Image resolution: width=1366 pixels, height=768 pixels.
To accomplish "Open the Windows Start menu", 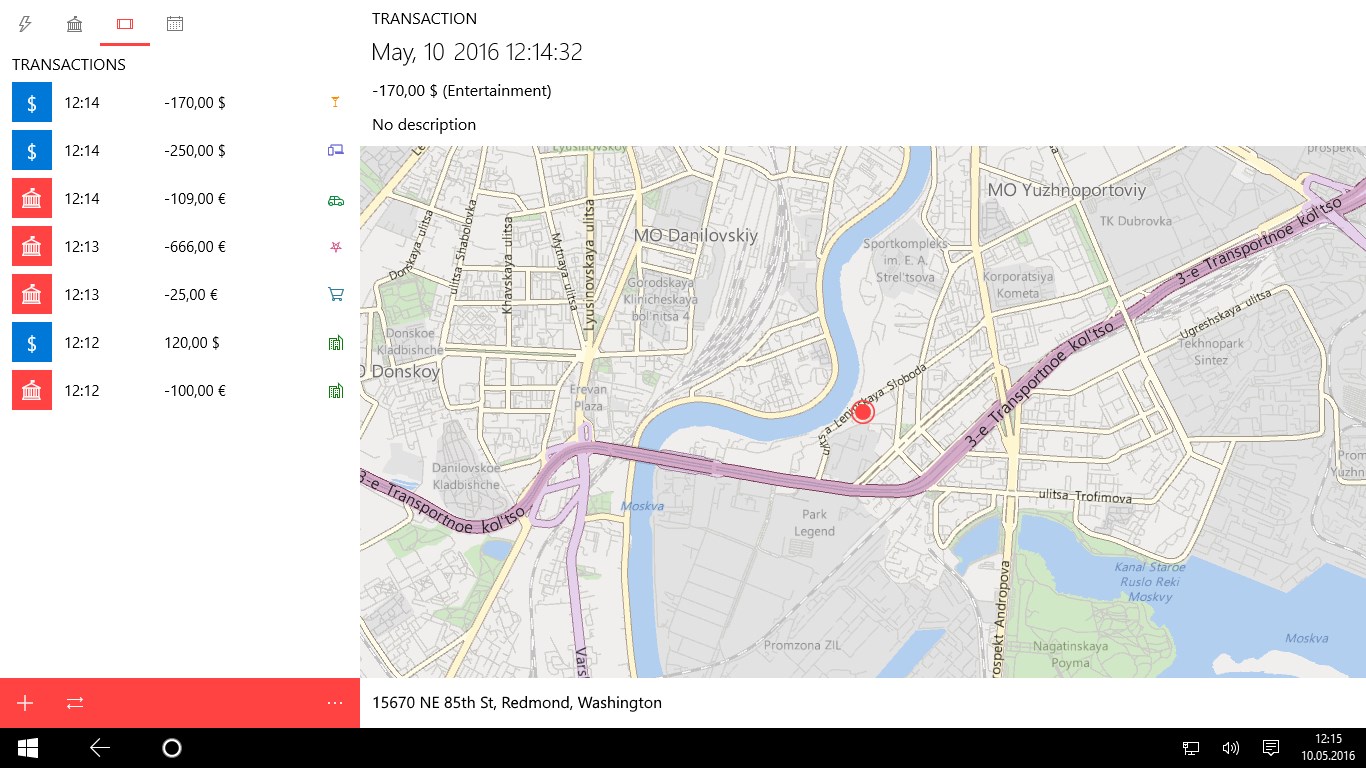I will (x=28, y=748).
